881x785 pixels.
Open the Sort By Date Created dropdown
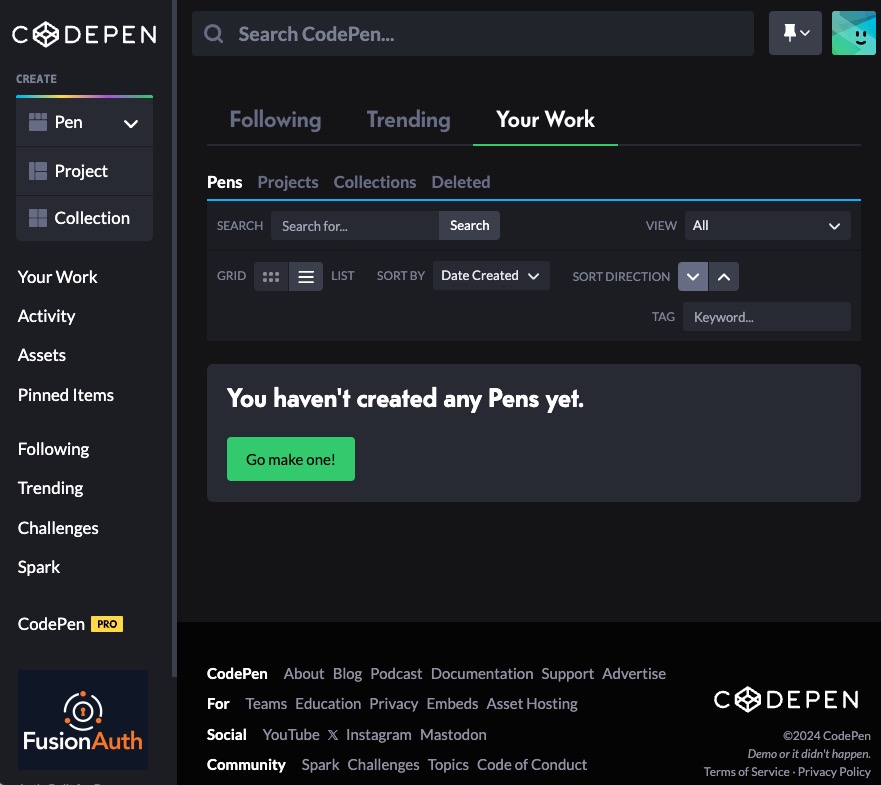tap(490, 276)
